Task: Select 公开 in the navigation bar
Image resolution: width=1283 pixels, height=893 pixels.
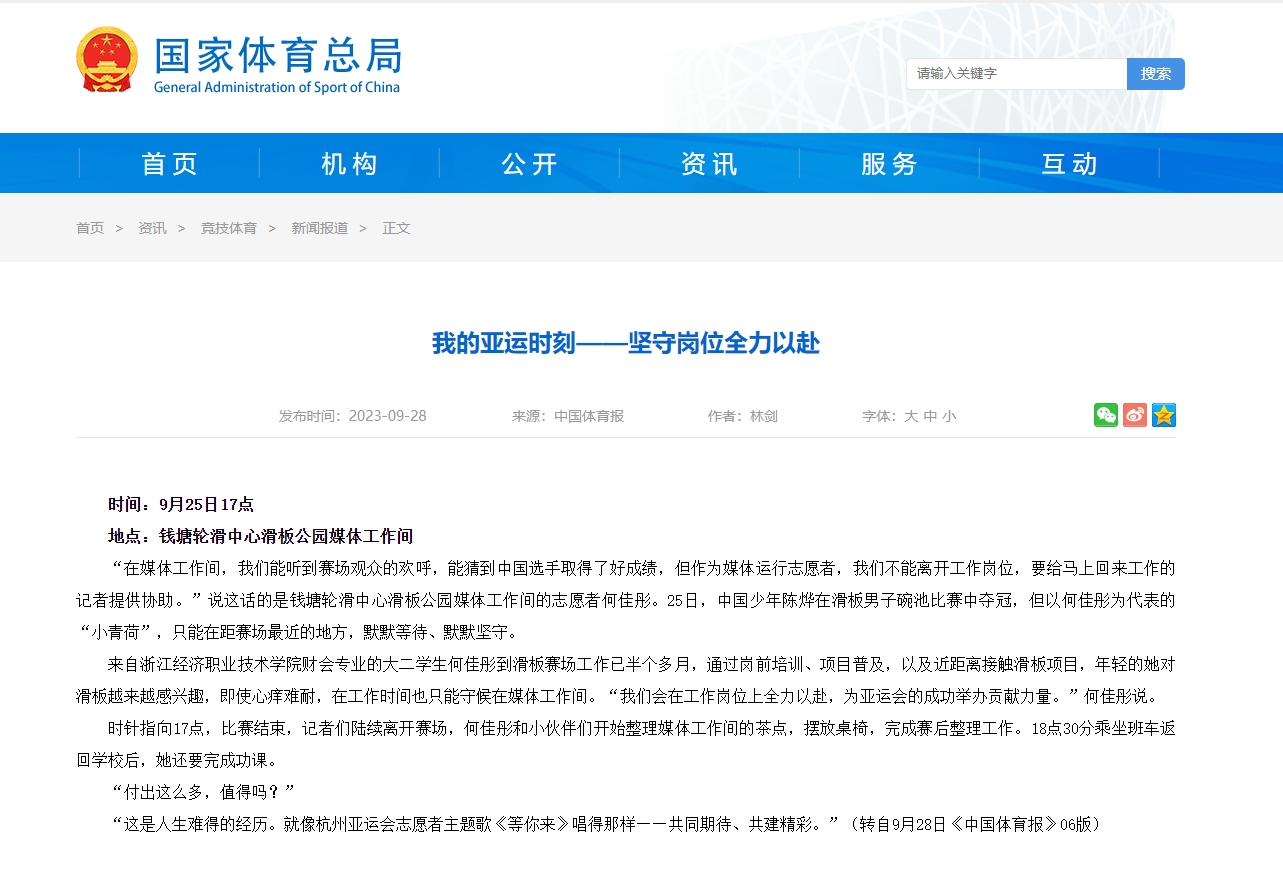Action: click(x=530, y=164)
